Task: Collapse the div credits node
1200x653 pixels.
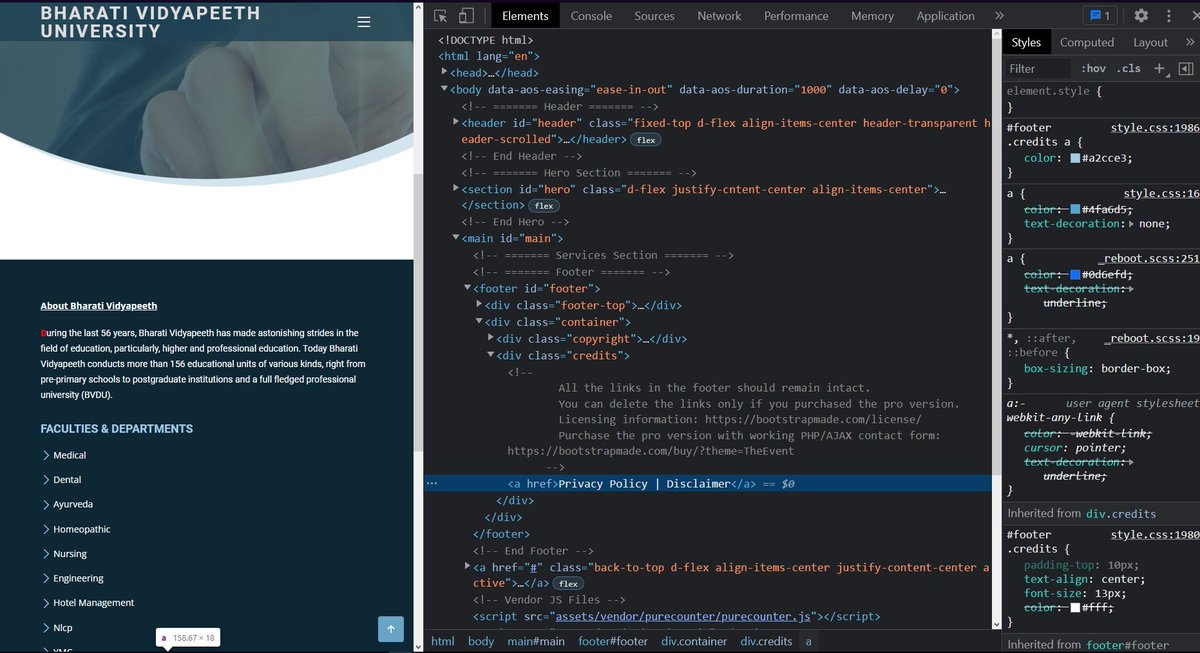Action: tap(490, 355)
